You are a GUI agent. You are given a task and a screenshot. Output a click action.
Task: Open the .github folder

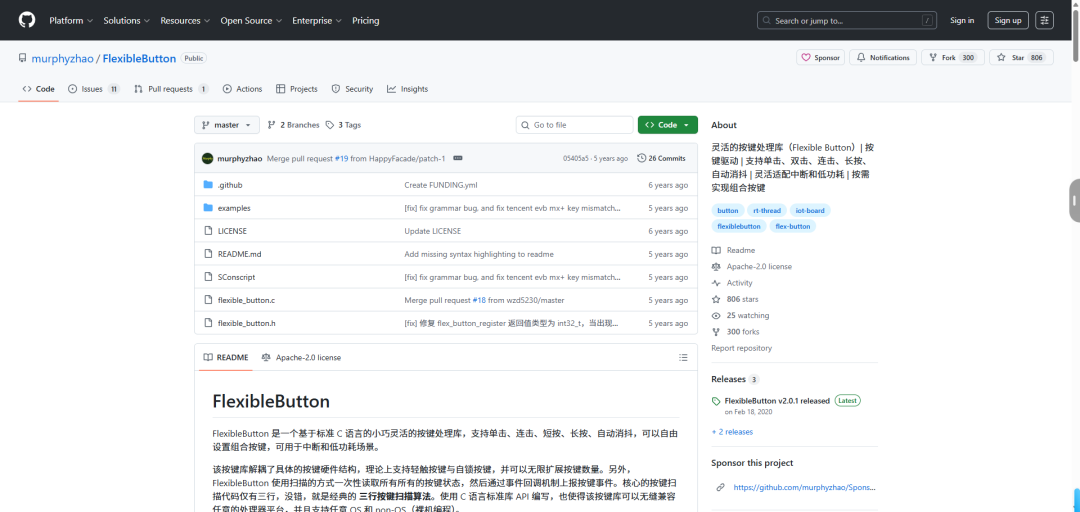(x=230, y=185)
